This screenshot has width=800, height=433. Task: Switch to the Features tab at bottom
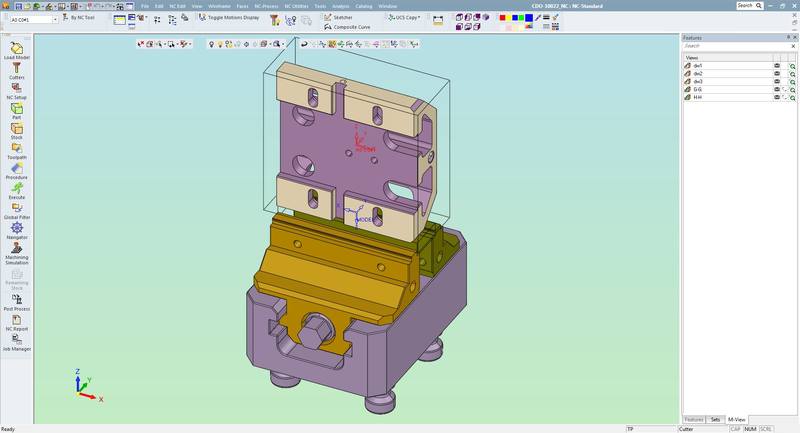coord(694,419)
